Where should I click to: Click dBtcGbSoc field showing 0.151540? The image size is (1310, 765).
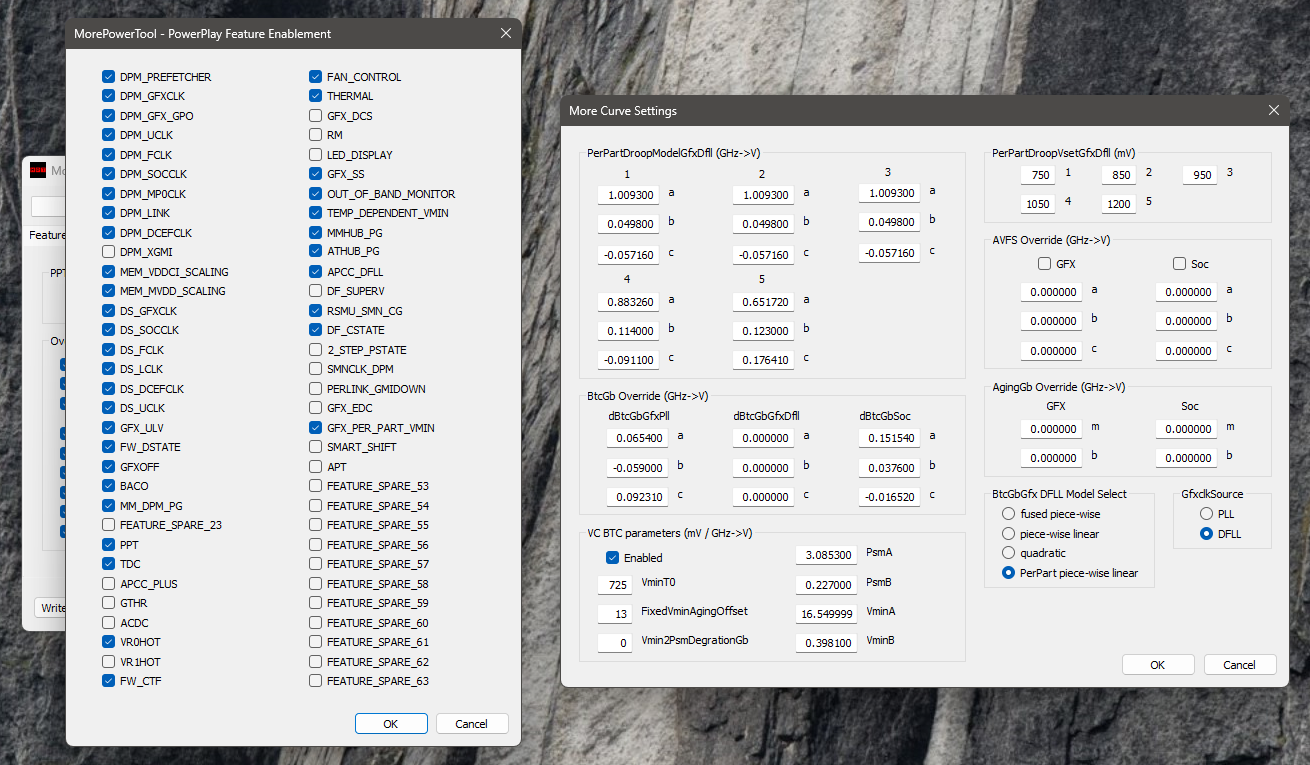tap(889, 438)
